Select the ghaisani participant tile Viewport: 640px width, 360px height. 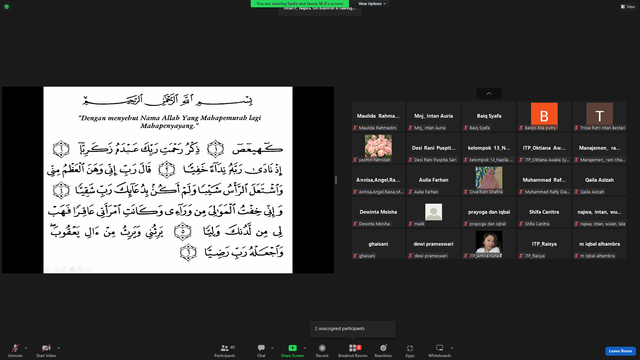point(378,244)
